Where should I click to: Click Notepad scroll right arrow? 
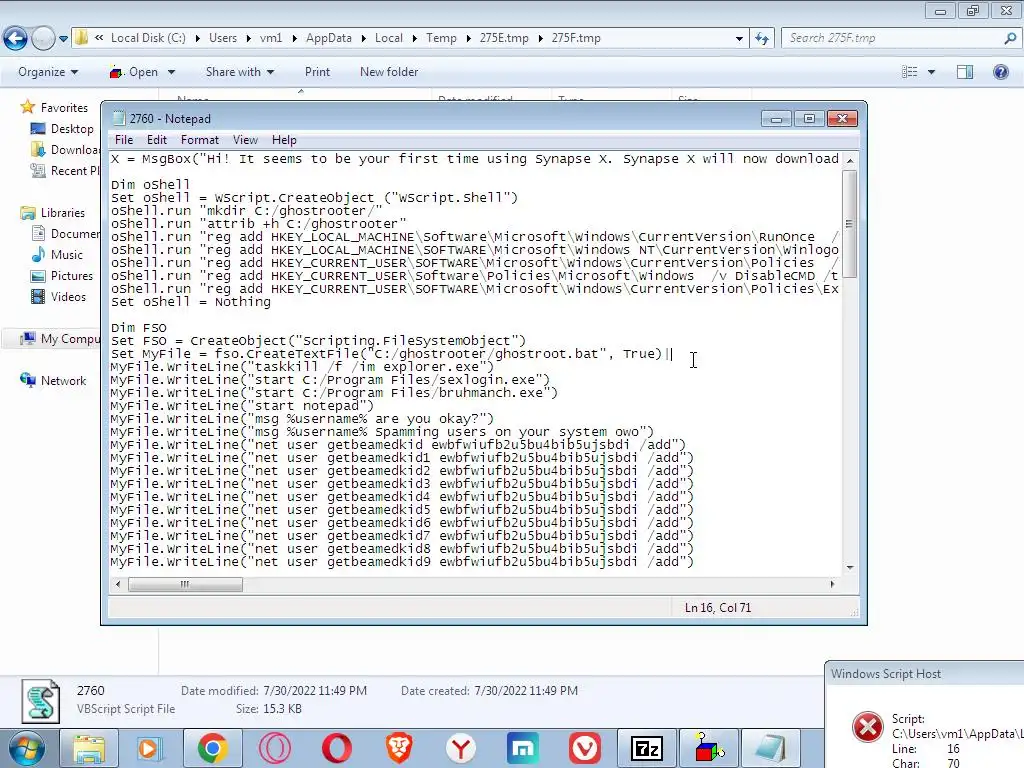pyautogui.click(x=832, y=584)
